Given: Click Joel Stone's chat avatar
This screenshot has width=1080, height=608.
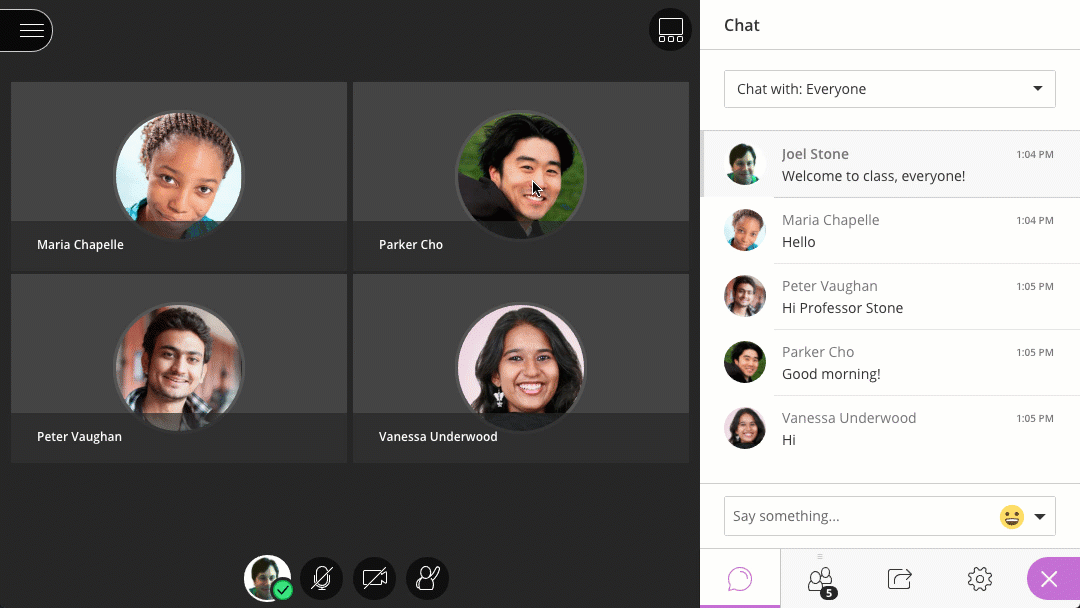Looking at the screenshot, I should point(745,164).
